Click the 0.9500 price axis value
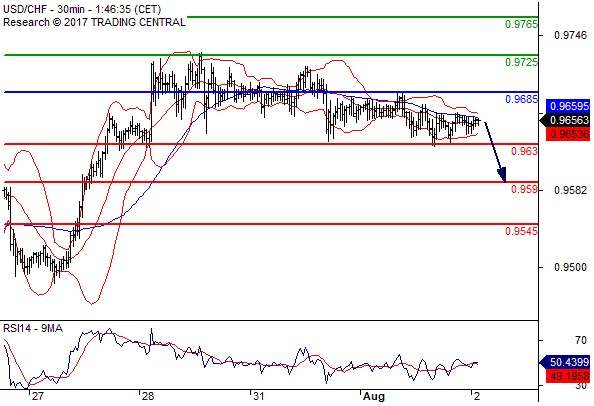Image resolution: width=594 pixels, height=406 pixels. click(x=570, y=267)
